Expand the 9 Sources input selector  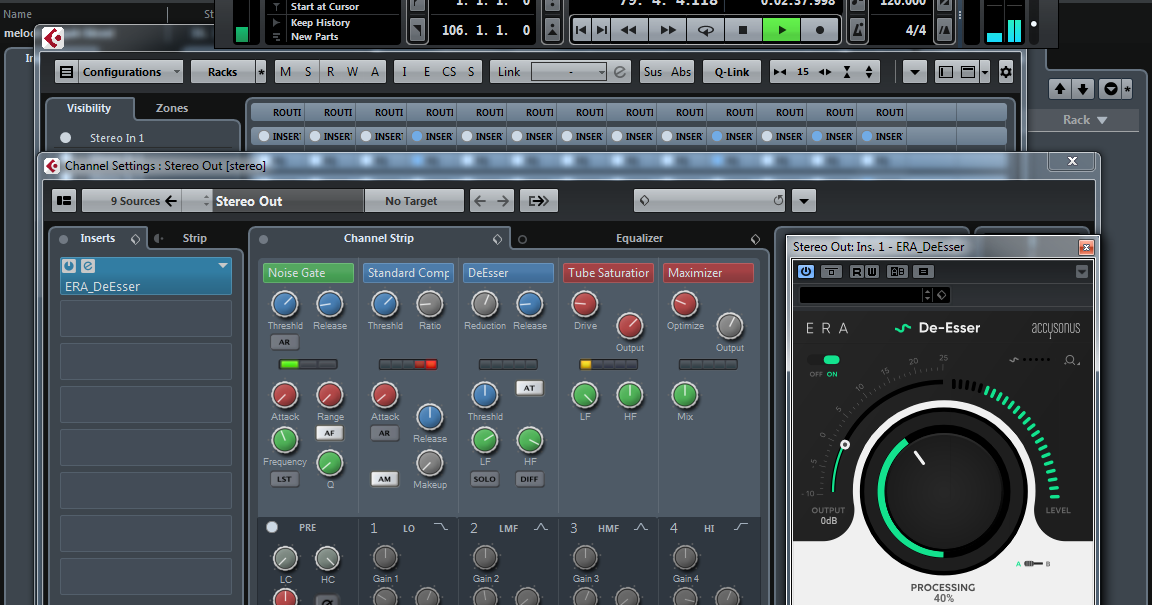[x=133, y=200]
